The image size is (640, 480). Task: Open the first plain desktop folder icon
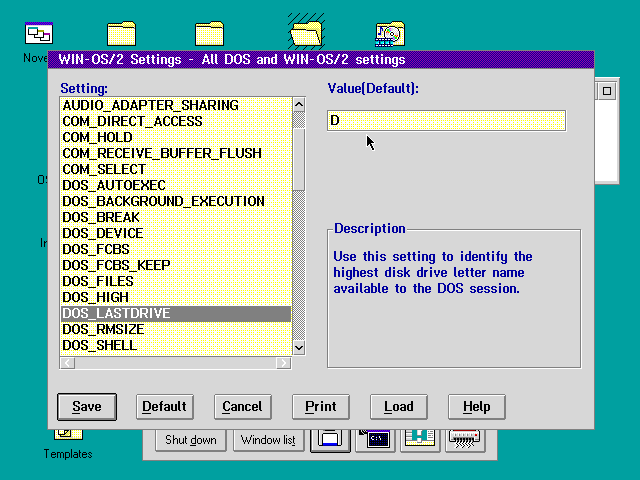(121, 33)
